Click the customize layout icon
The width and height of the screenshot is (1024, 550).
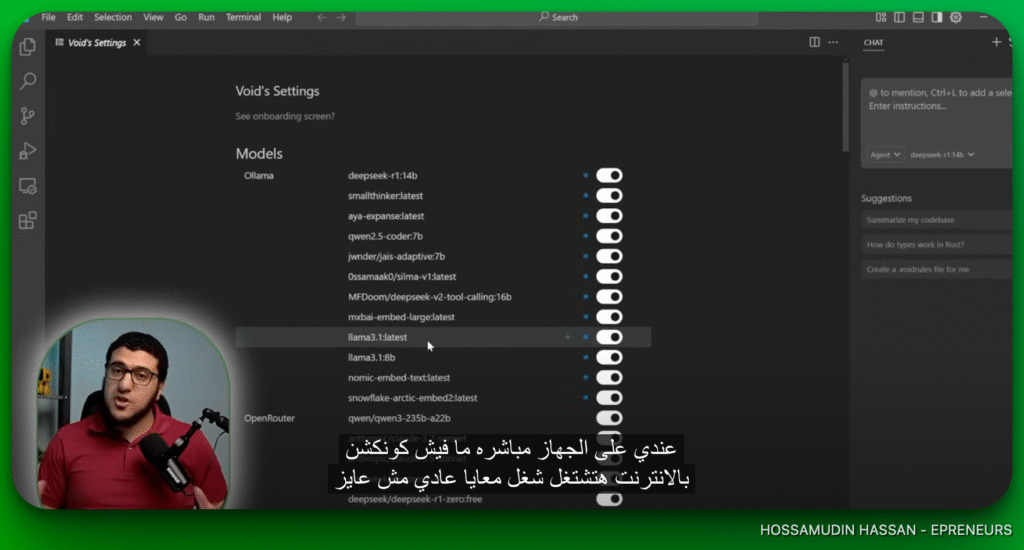tap(881, 17)
